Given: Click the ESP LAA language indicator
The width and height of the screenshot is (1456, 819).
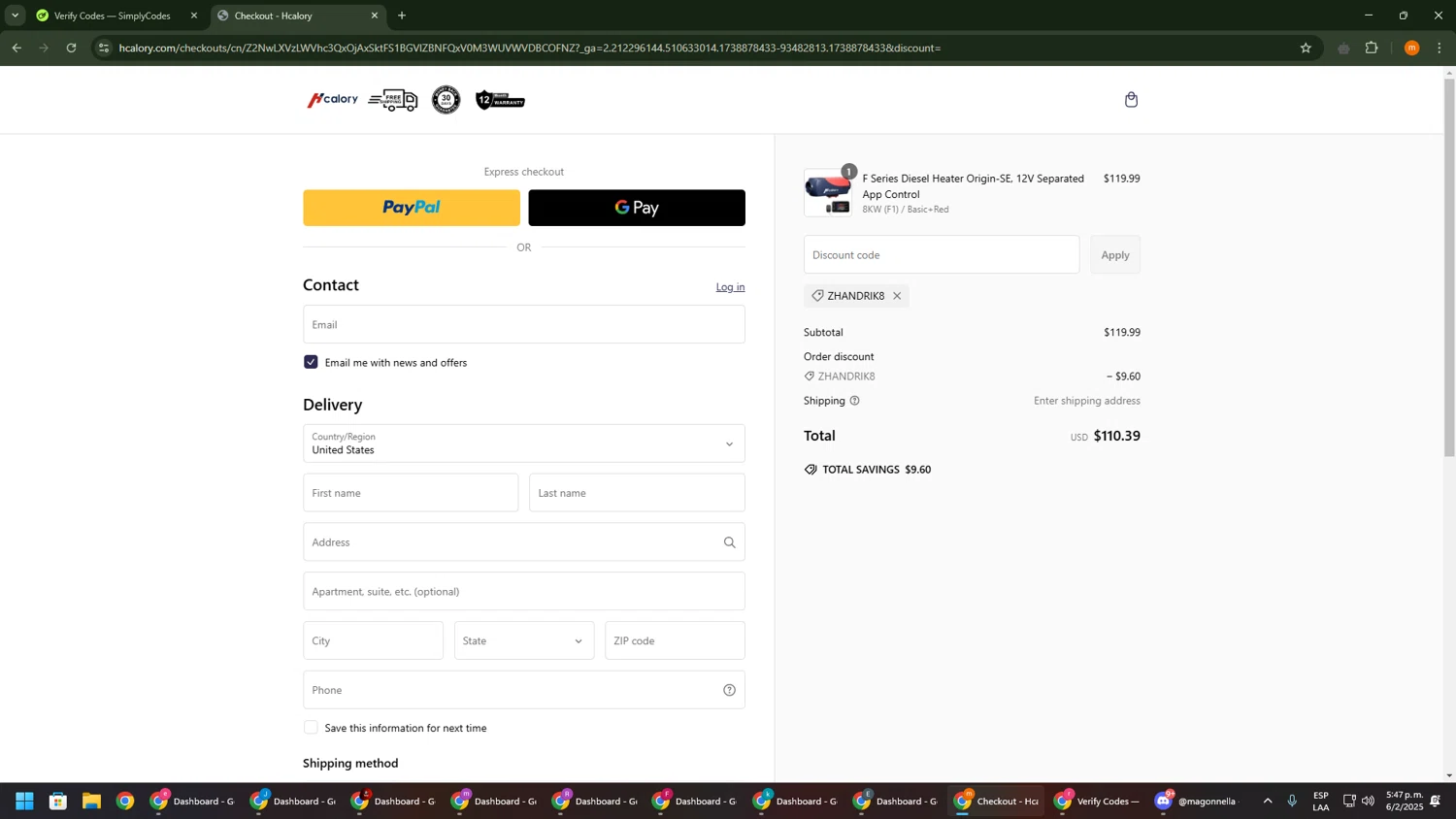Looking at the screenshot, I should (x=1321, y=802).
